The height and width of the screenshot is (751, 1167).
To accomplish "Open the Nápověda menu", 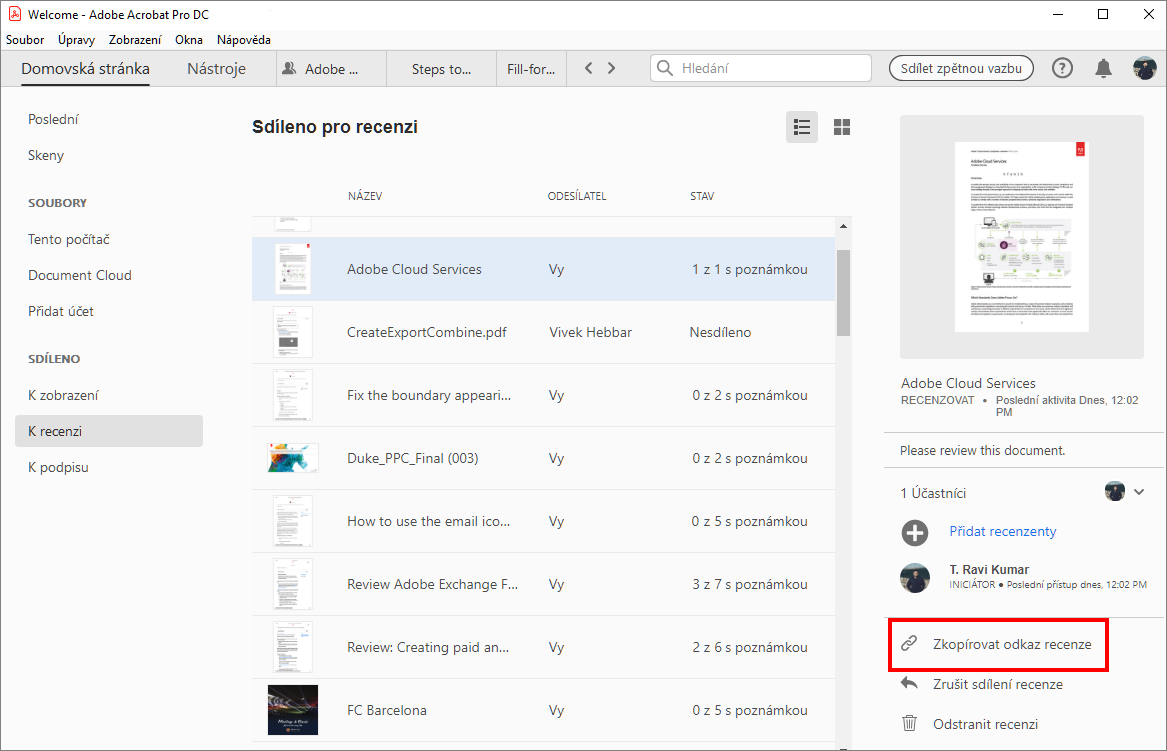I will point(243,39).
